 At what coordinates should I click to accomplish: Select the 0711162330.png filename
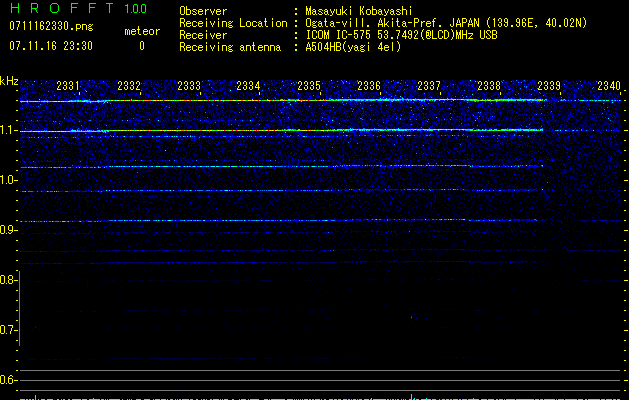pyautogui.click(x=50, y=27)
